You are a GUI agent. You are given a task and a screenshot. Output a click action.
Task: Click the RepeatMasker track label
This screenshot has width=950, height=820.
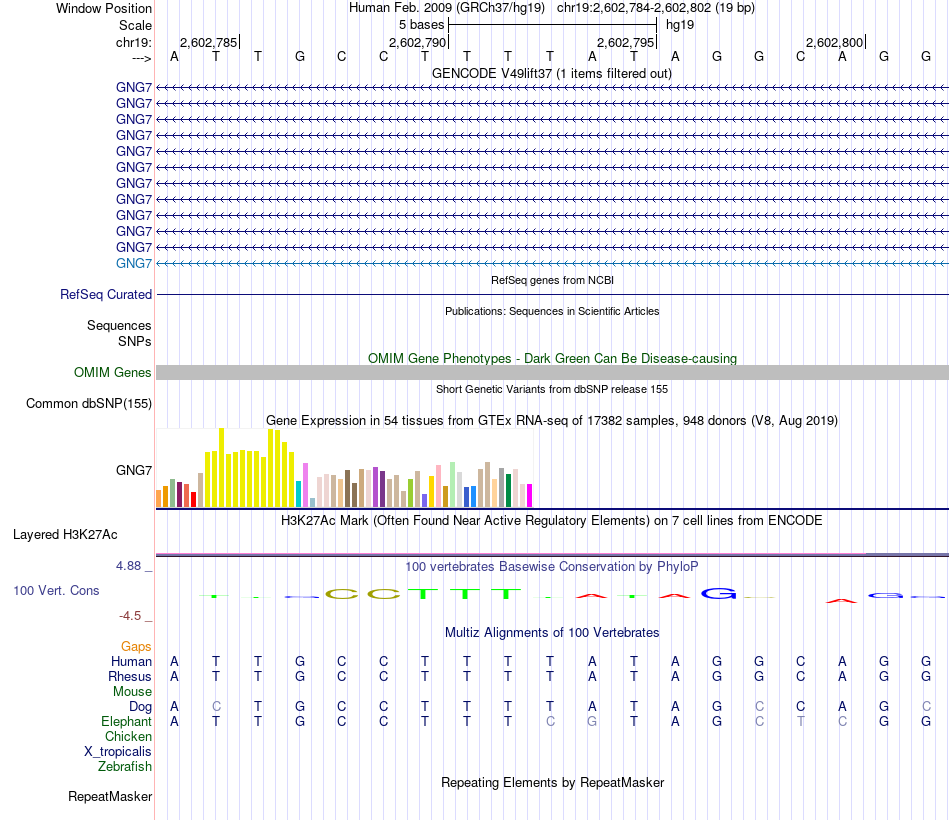pos(110,796)
